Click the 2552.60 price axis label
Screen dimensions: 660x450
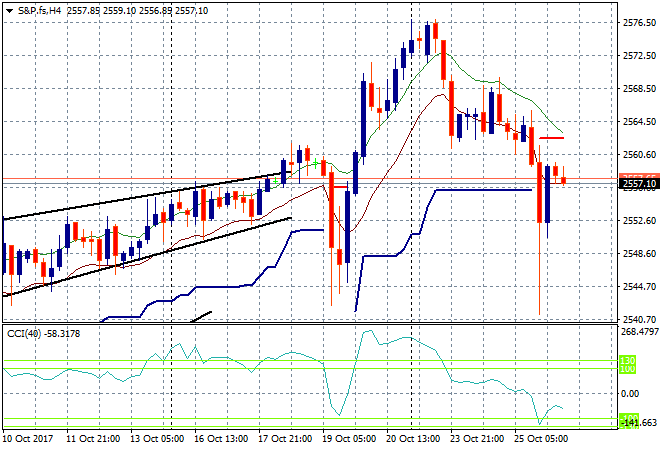tap(639, 221)
